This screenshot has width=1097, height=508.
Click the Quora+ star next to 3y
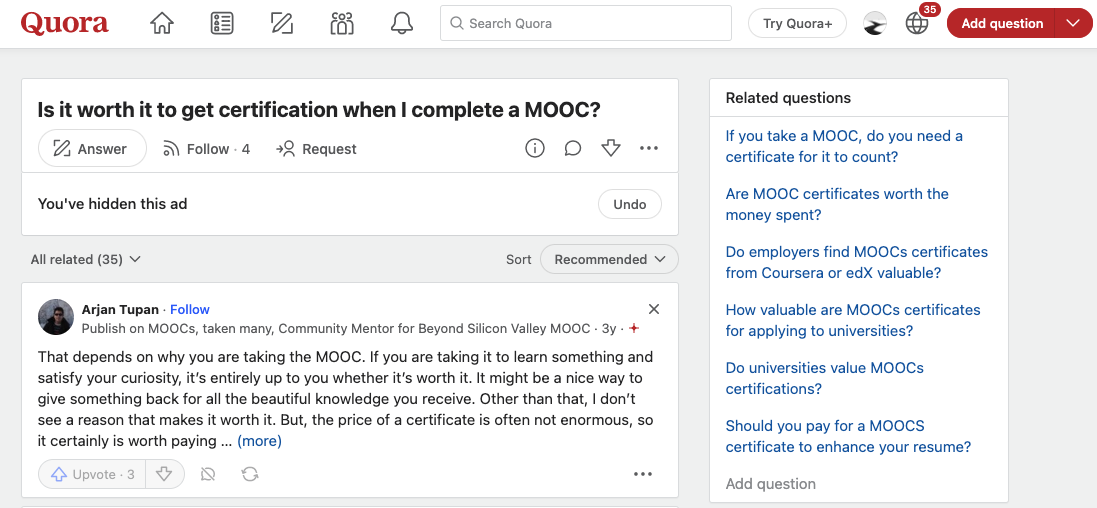(633, 328)
